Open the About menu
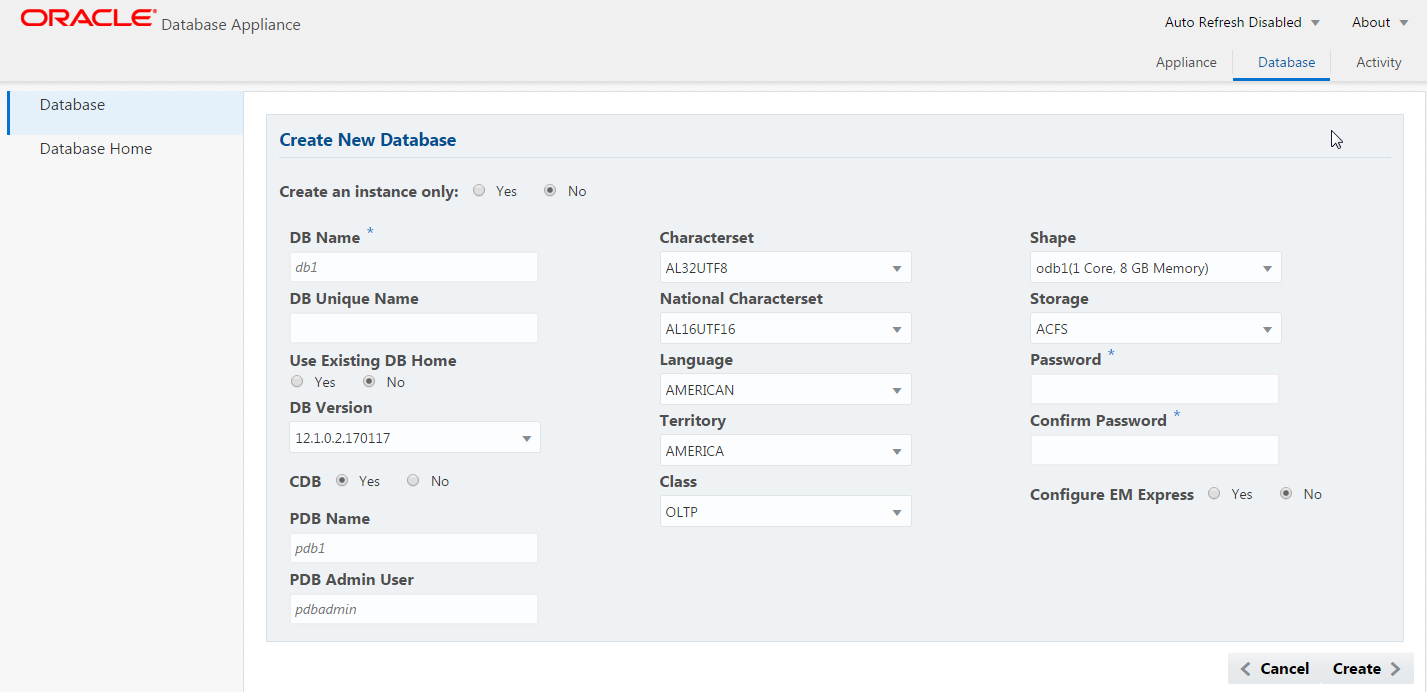The image size is (1427, 692). 1380,22
